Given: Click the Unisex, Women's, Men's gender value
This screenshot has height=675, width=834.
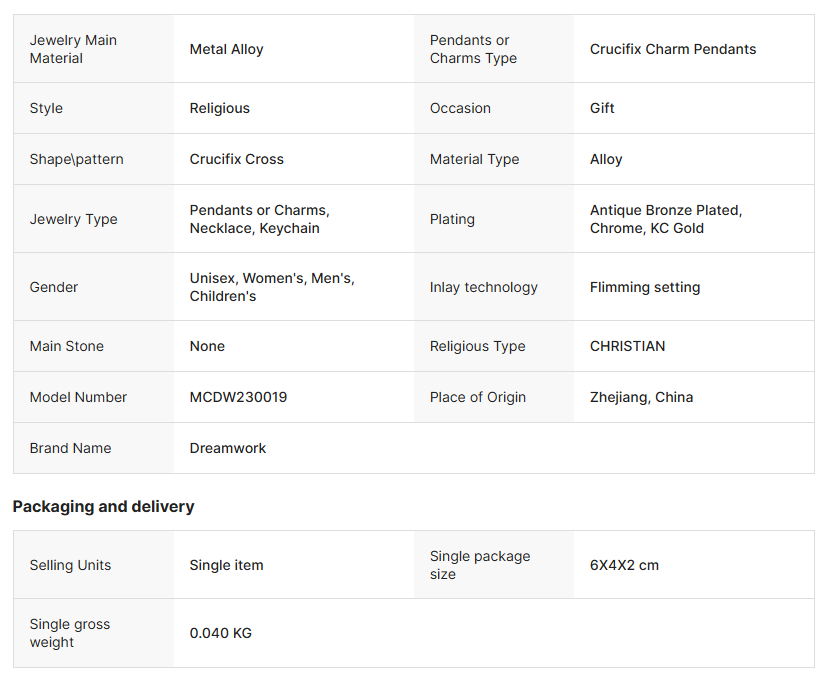Looking at the screenshot, I should 272,287.
